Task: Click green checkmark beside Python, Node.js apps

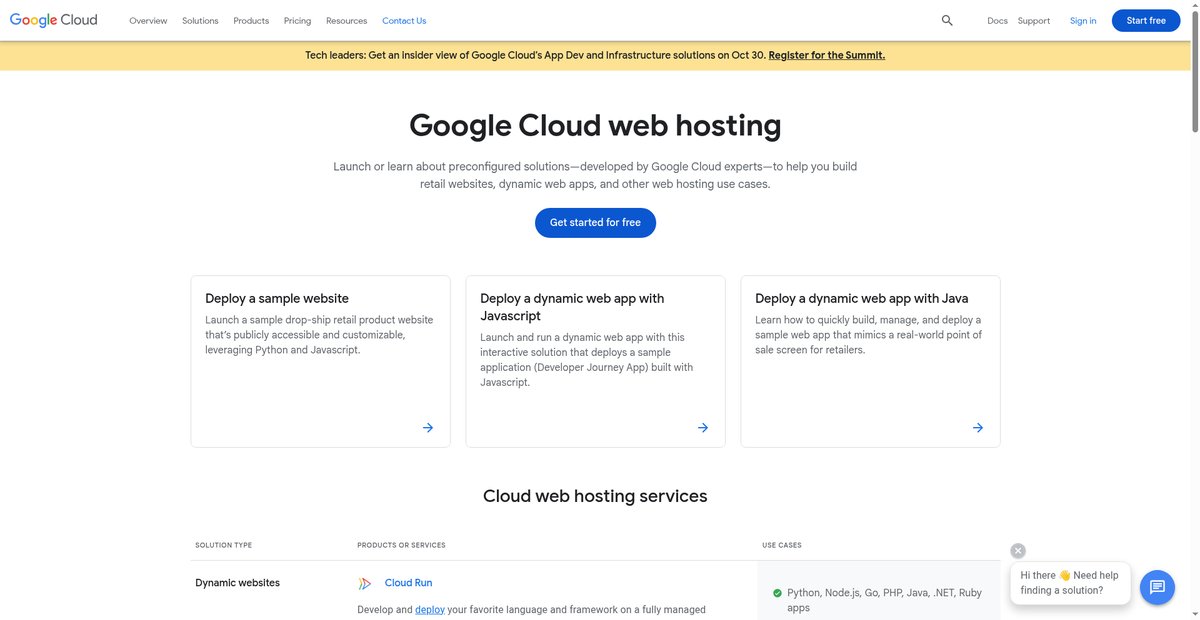Action: 777,593
